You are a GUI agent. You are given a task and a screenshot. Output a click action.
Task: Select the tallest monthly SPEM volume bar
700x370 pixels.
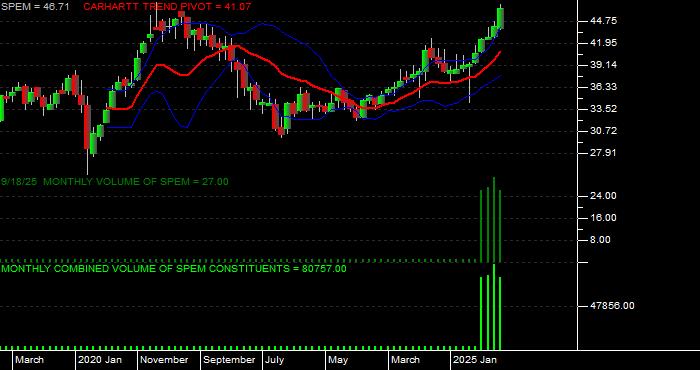point(494,220)
